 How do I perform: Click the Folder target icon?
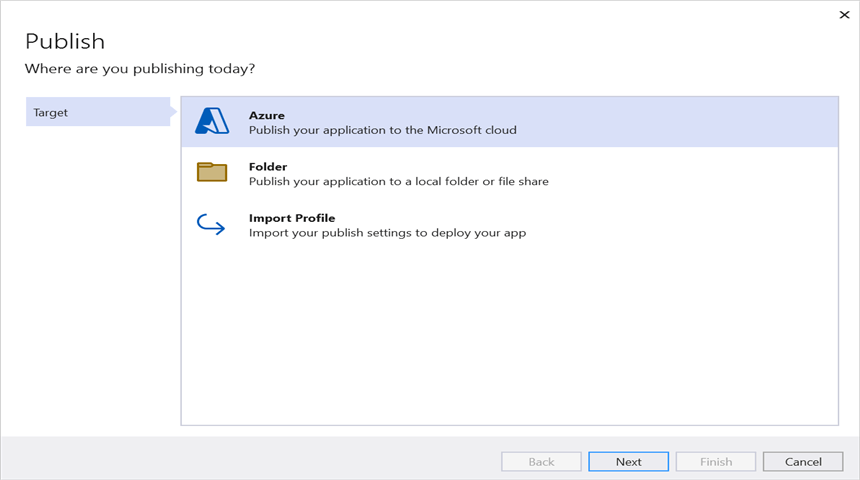212,172
